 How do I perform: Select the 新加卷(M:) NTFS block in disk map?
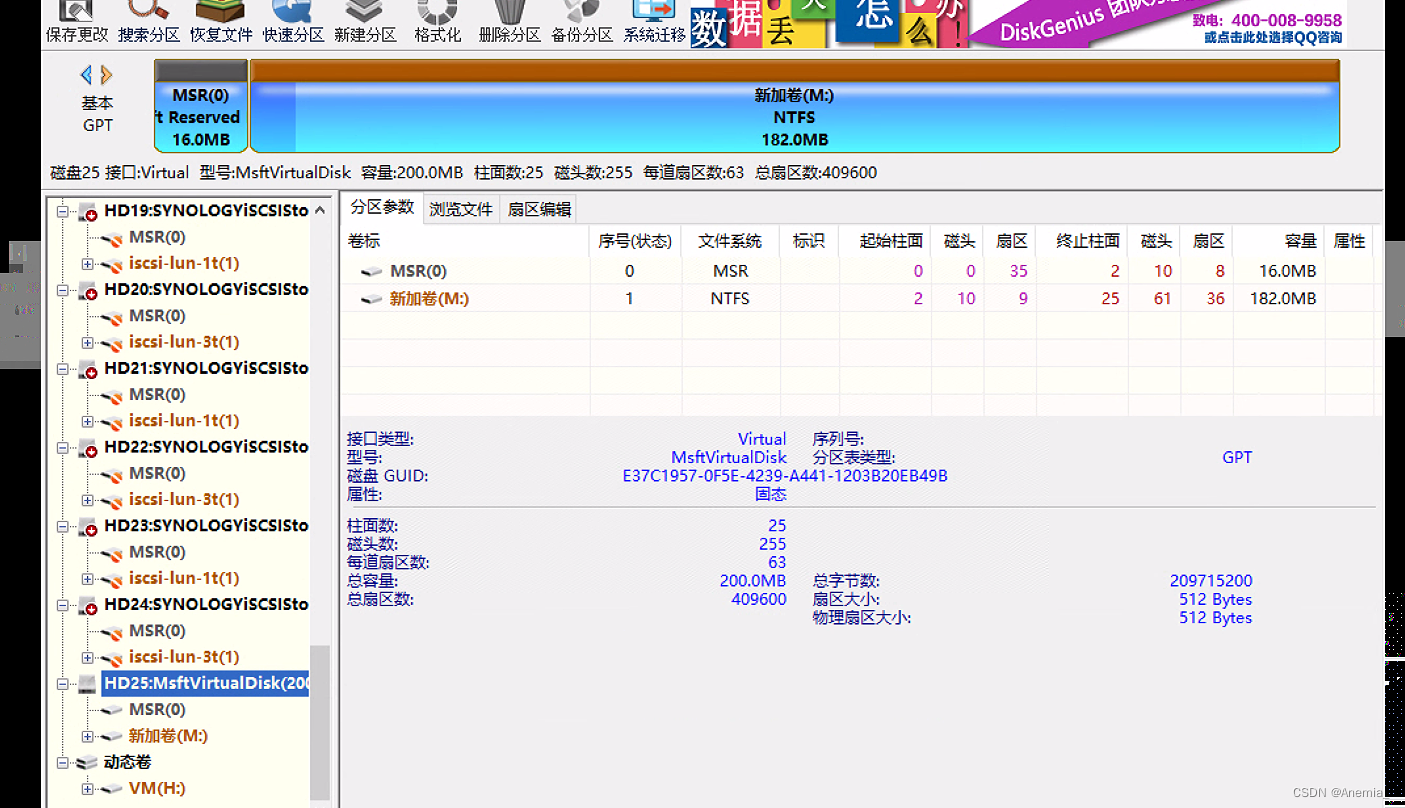pos(794,106)
